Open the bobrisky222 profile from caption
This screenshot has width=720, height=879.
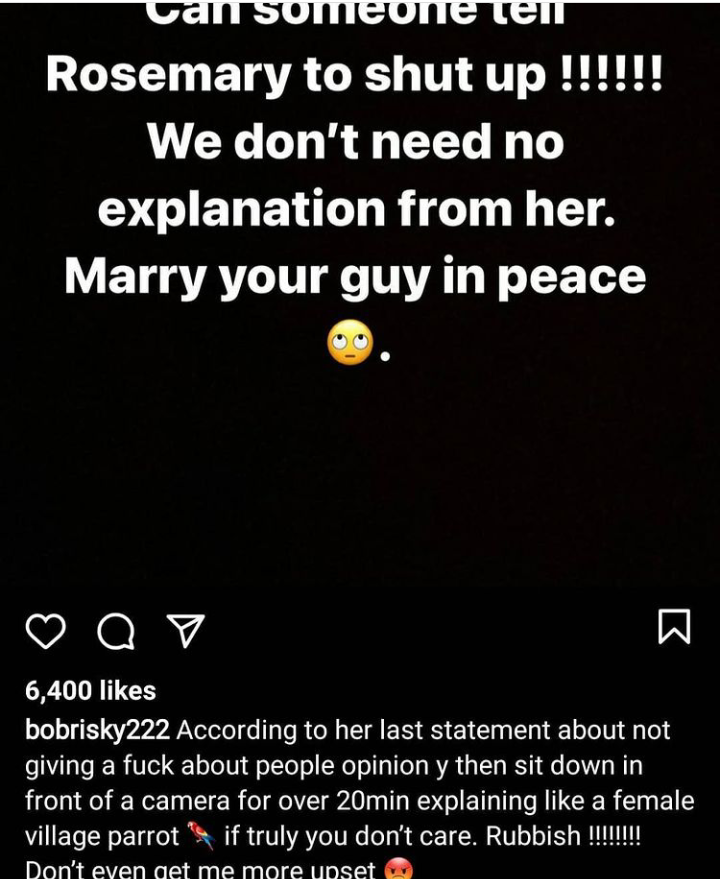click(97, 730)
